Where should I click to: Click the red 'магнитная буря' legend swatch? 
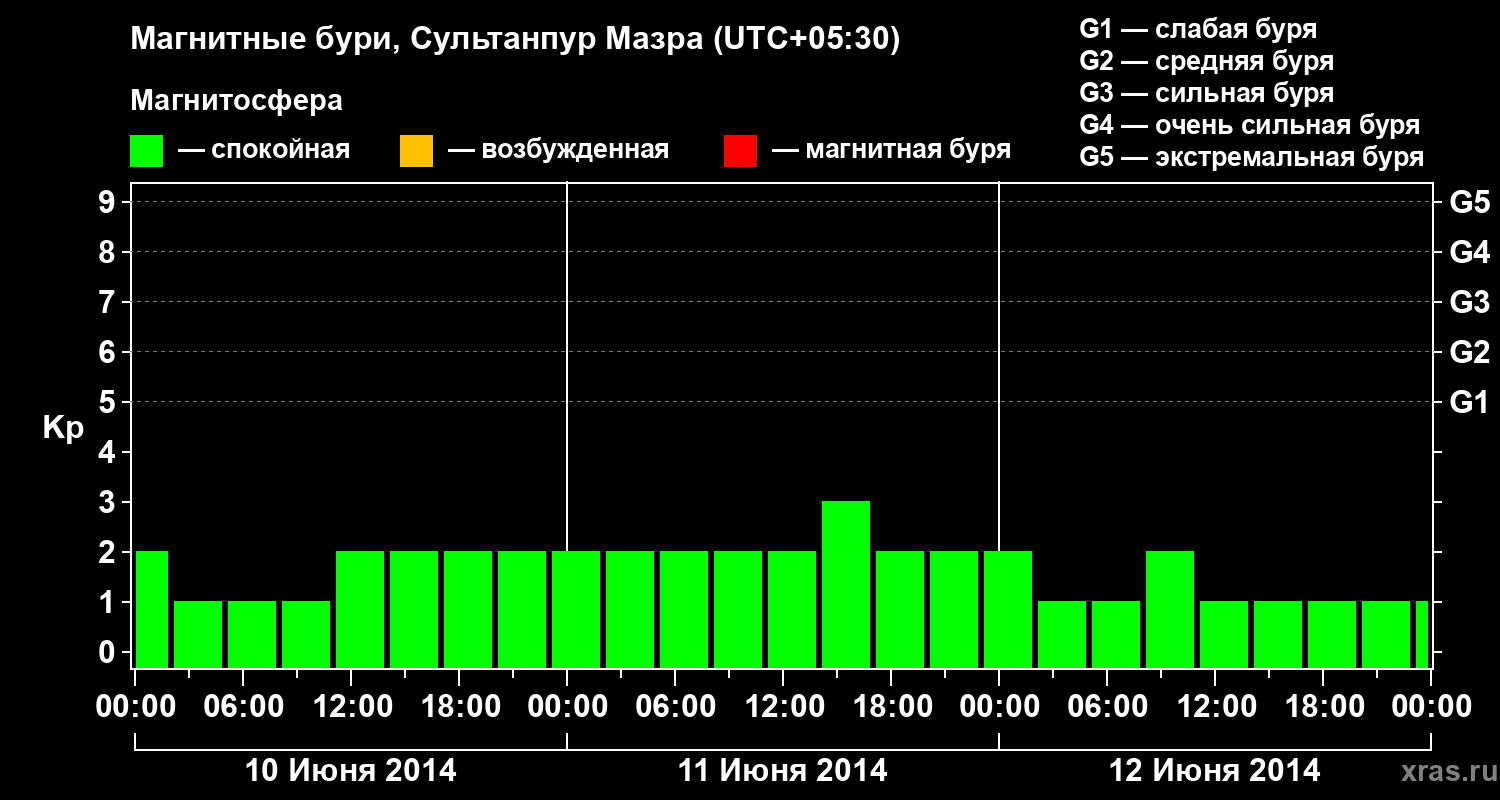click(x=740, y=151)
